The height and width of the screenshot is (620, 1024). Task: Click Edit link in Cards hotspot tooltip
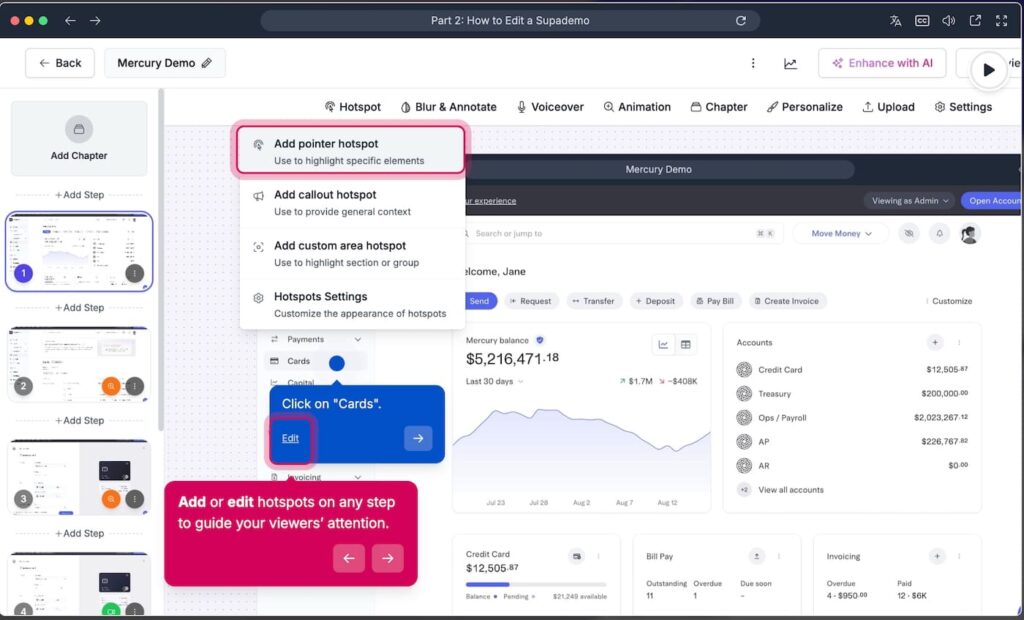point(290,438)
